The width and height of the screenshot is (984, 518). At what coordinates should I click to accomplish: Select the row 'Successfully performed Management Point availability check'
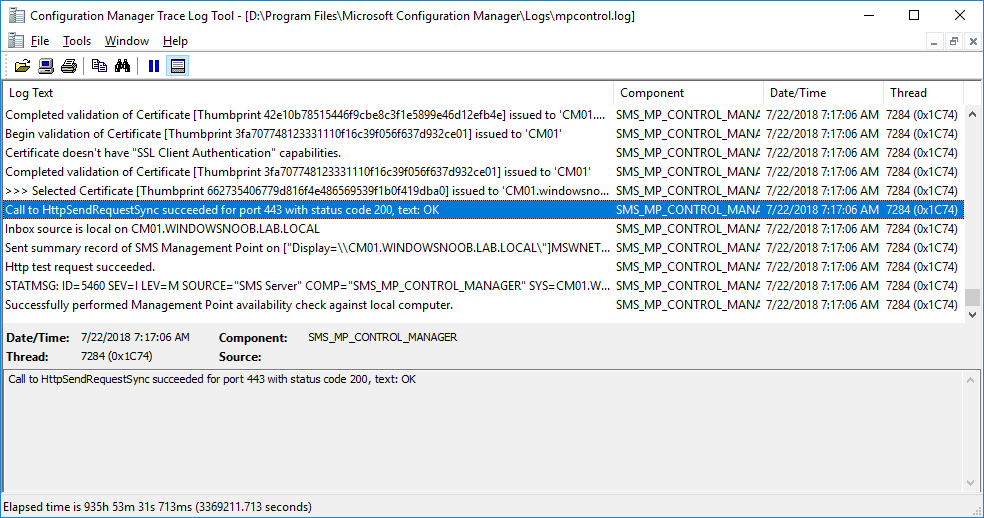coord(483,305)
